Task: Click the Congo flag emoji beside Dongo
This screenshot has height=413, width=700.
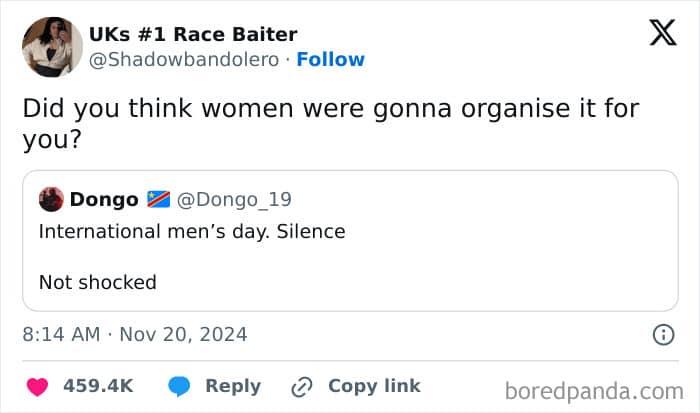Action: tap(158, 200)
